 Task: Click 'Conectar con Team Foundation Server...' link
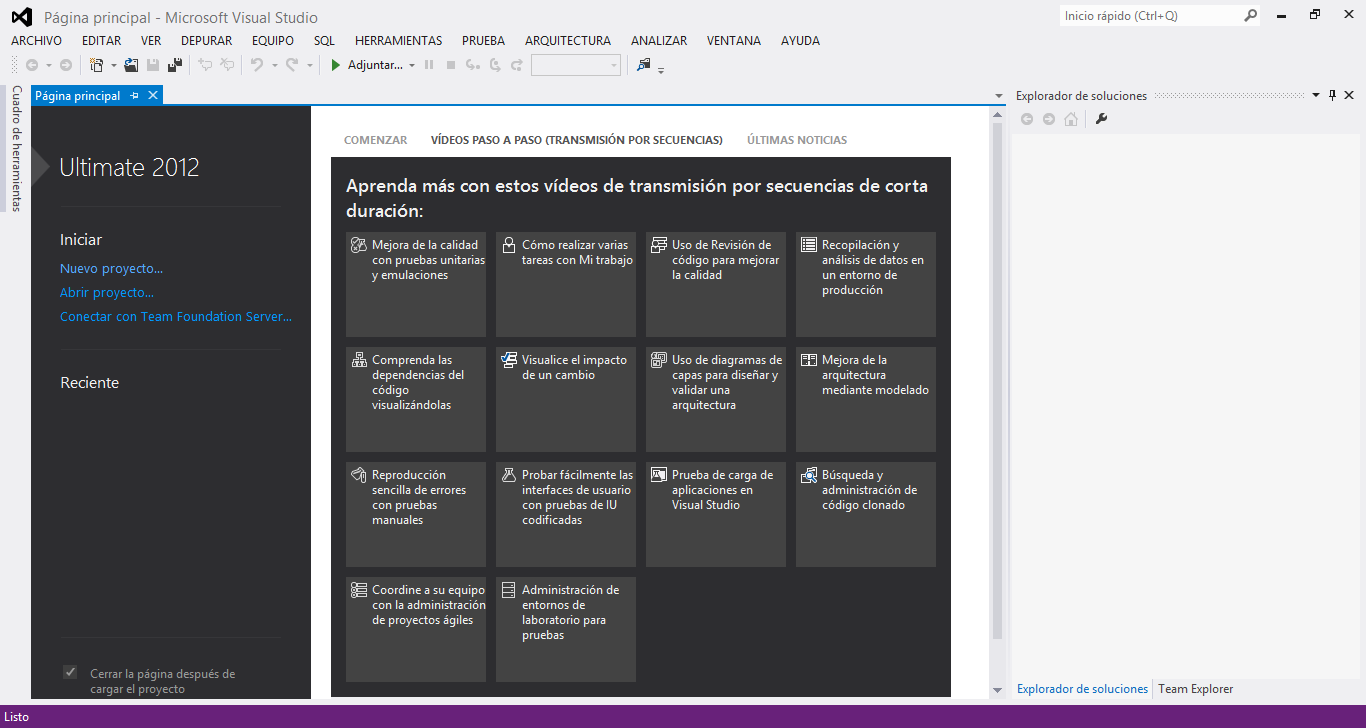[176, 317]
